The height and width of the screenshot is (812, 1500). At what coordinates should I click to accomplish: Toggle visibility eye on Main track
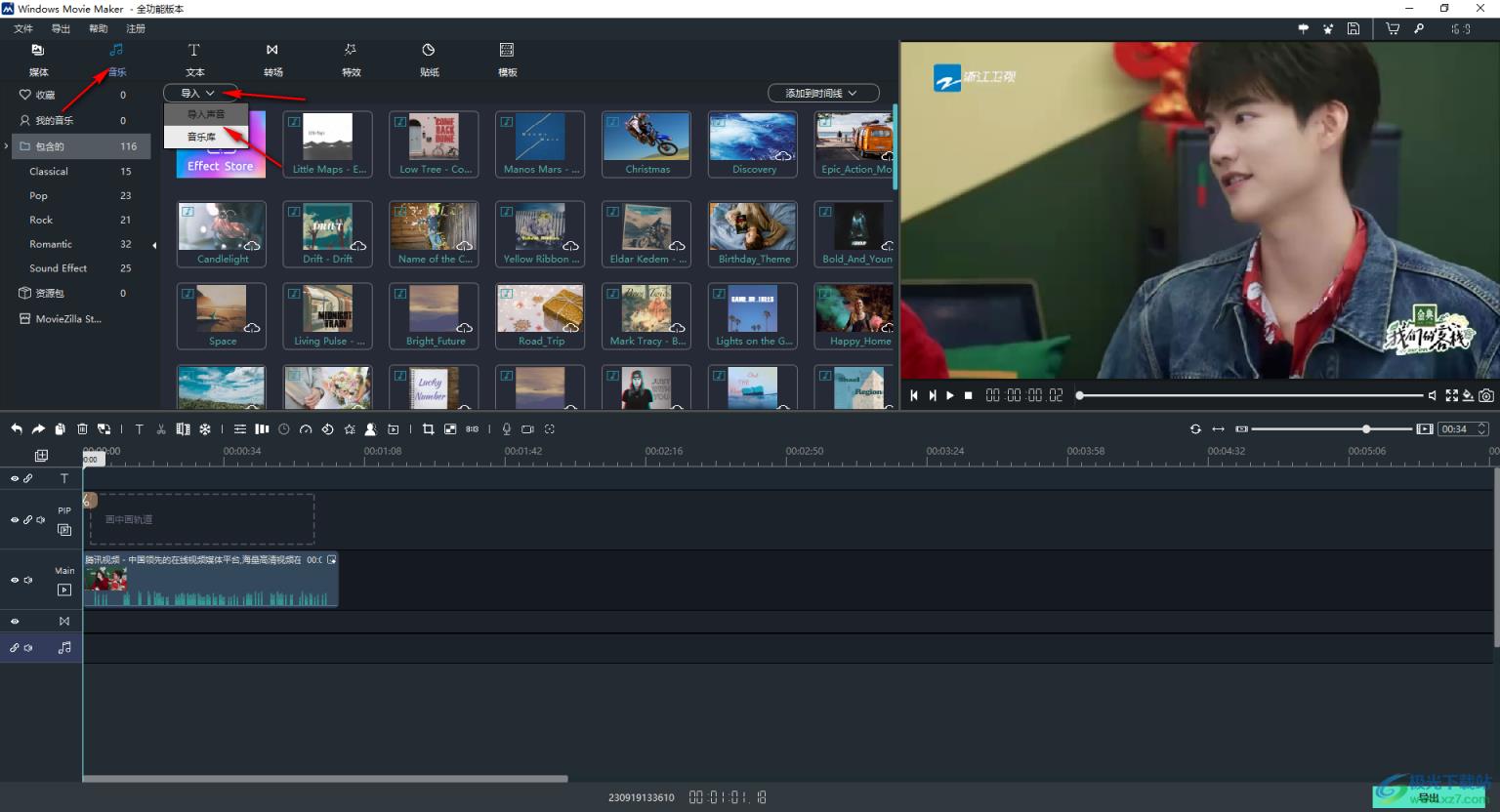click(15, 580)
